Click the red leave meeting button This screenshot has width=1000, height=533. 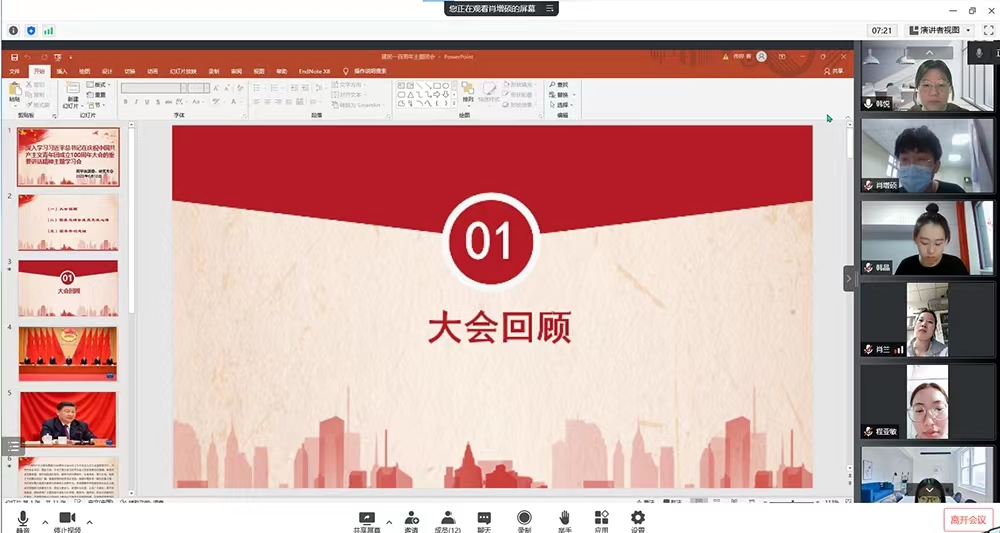coord(967,520)
